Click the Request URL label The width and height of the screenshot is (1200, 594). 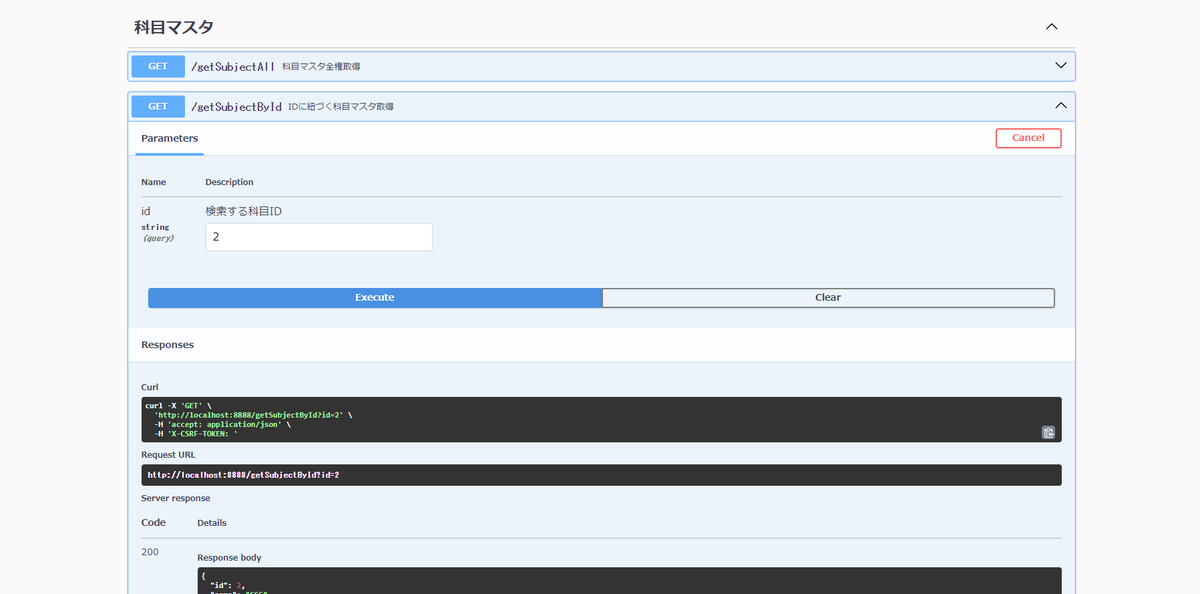[168, 454]
